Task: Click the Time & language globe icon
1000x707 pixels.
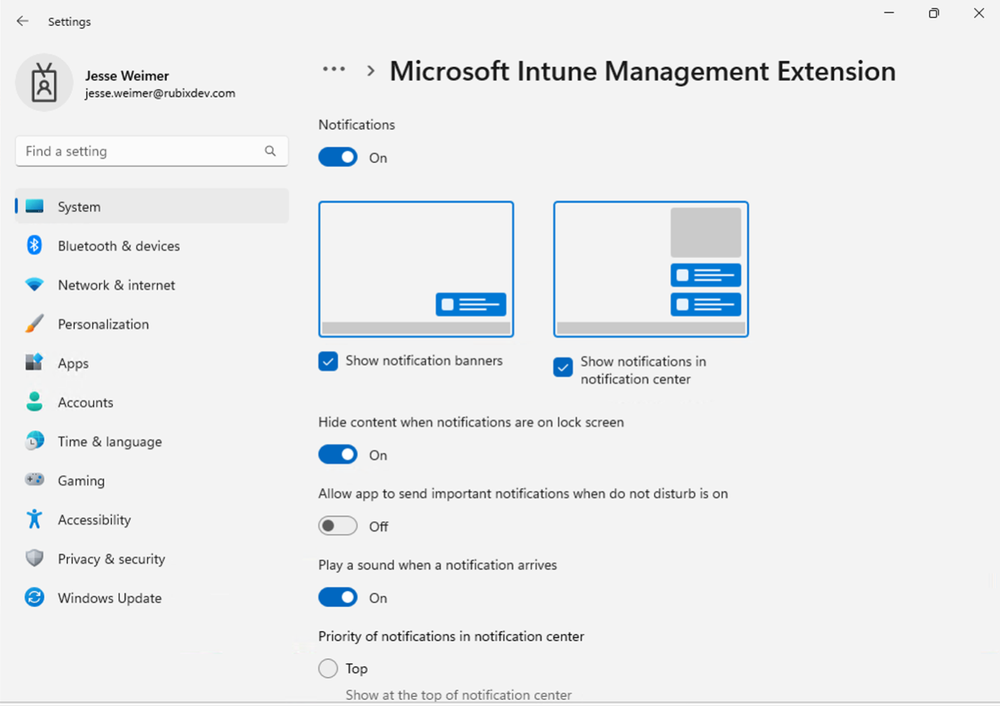Action: click(x=34, y=441)
